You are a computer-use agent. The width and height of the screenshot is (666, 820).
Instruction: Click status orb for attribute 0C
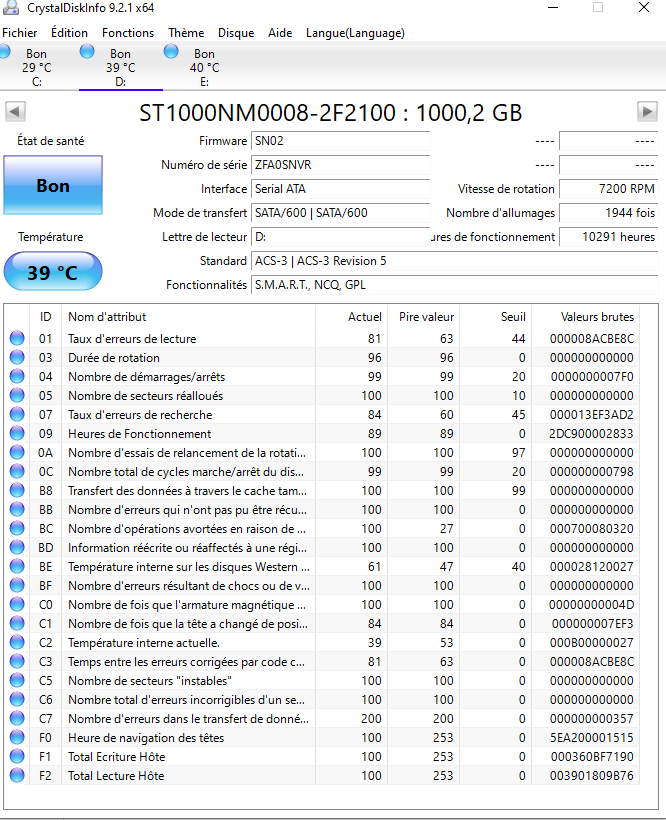(x=17, y=471)
